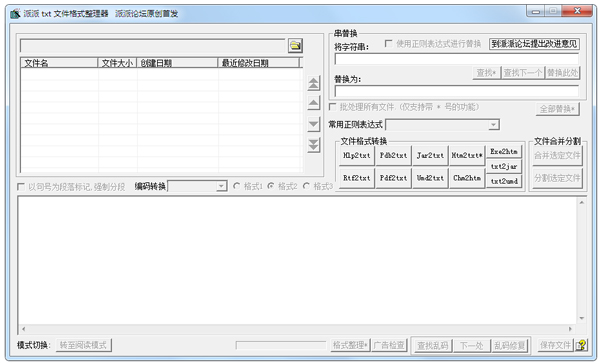
Task: Click the move-to-bottom double arrow icon
Action: point(313,145)
